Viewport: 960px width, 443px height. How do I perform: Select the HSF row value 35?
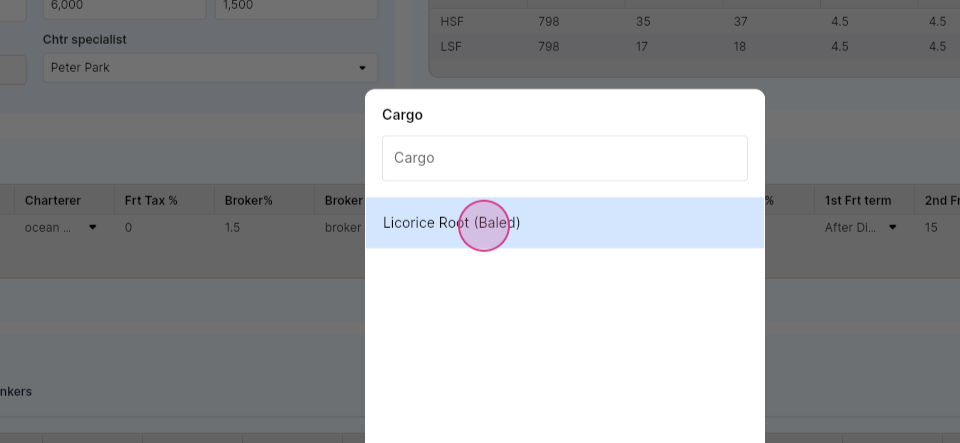click(x=642, y=22)
